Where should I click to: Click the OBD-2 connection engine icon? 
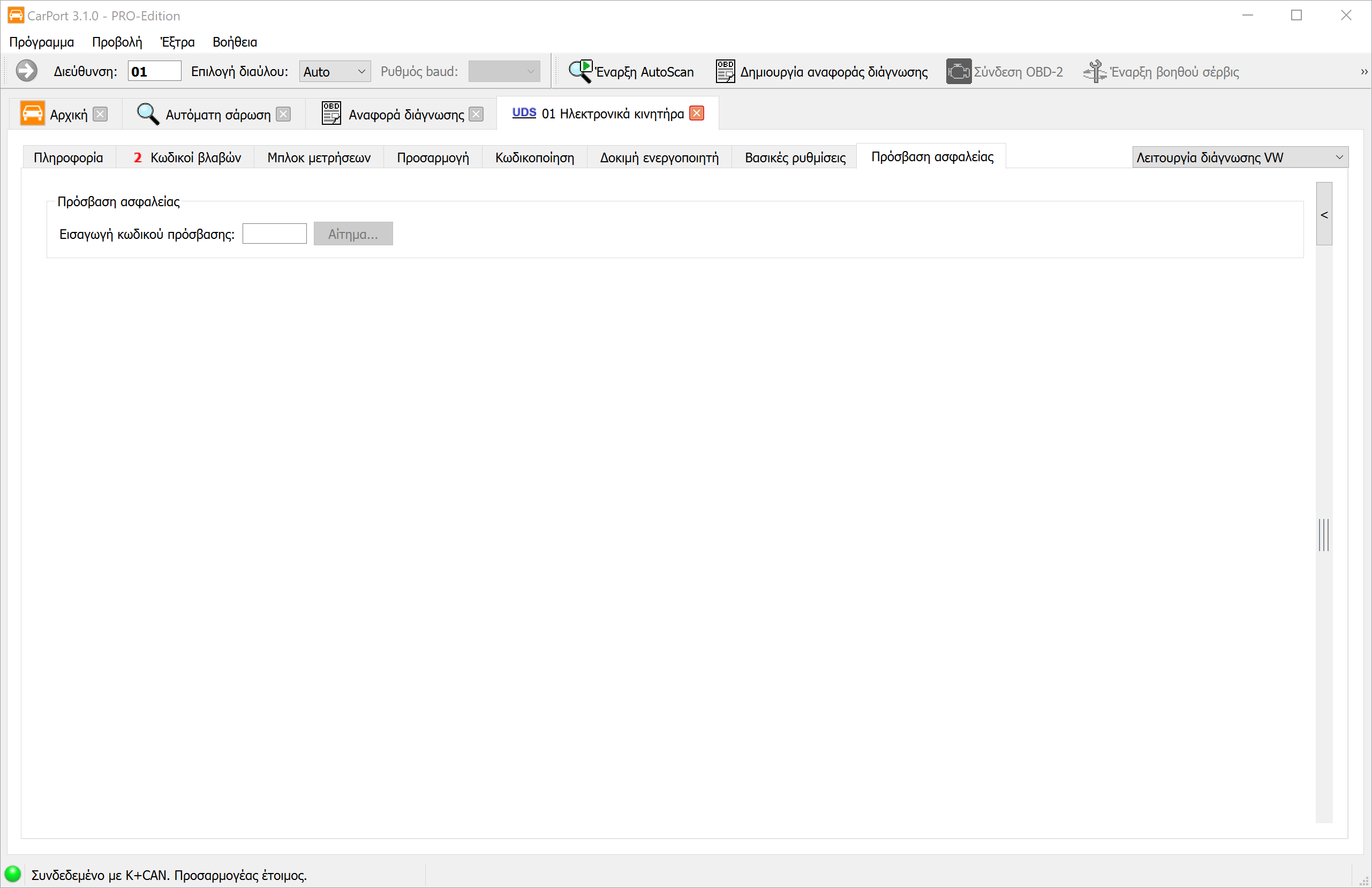(x=958, y=72)
